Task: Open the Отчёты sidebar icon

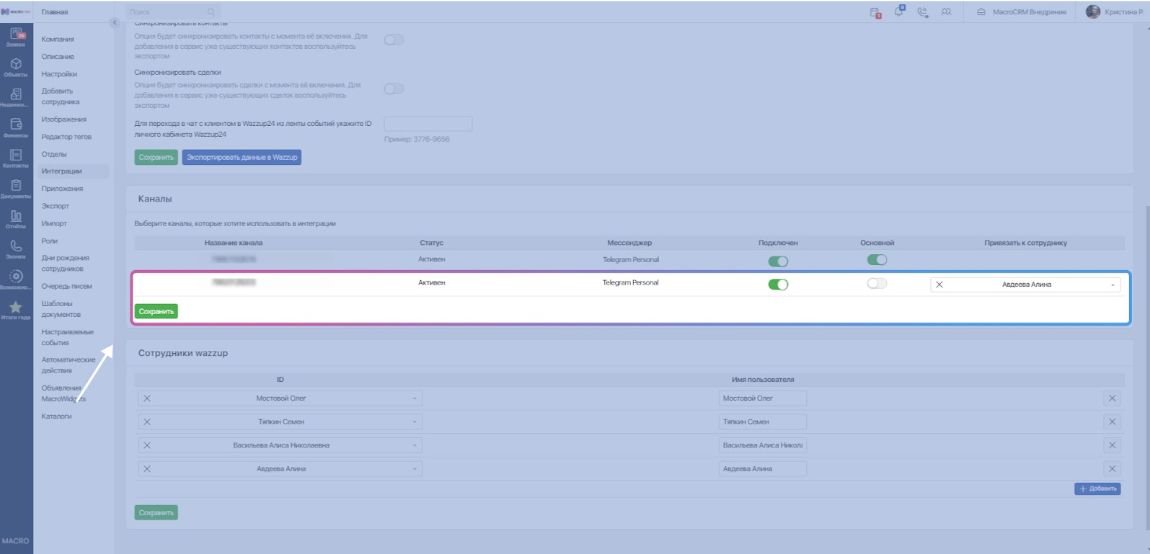Action: [16, 218]
